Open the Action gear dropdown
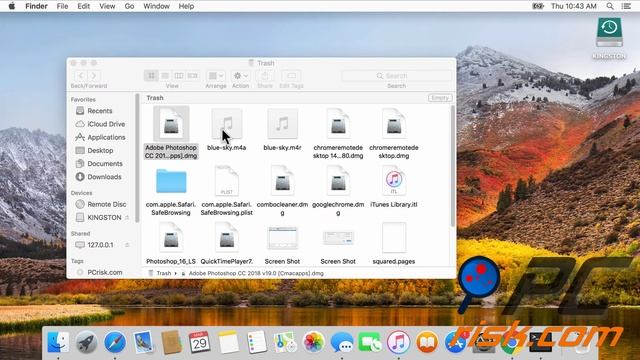Viewport: 640px width, 360px height. pos(240,76)
